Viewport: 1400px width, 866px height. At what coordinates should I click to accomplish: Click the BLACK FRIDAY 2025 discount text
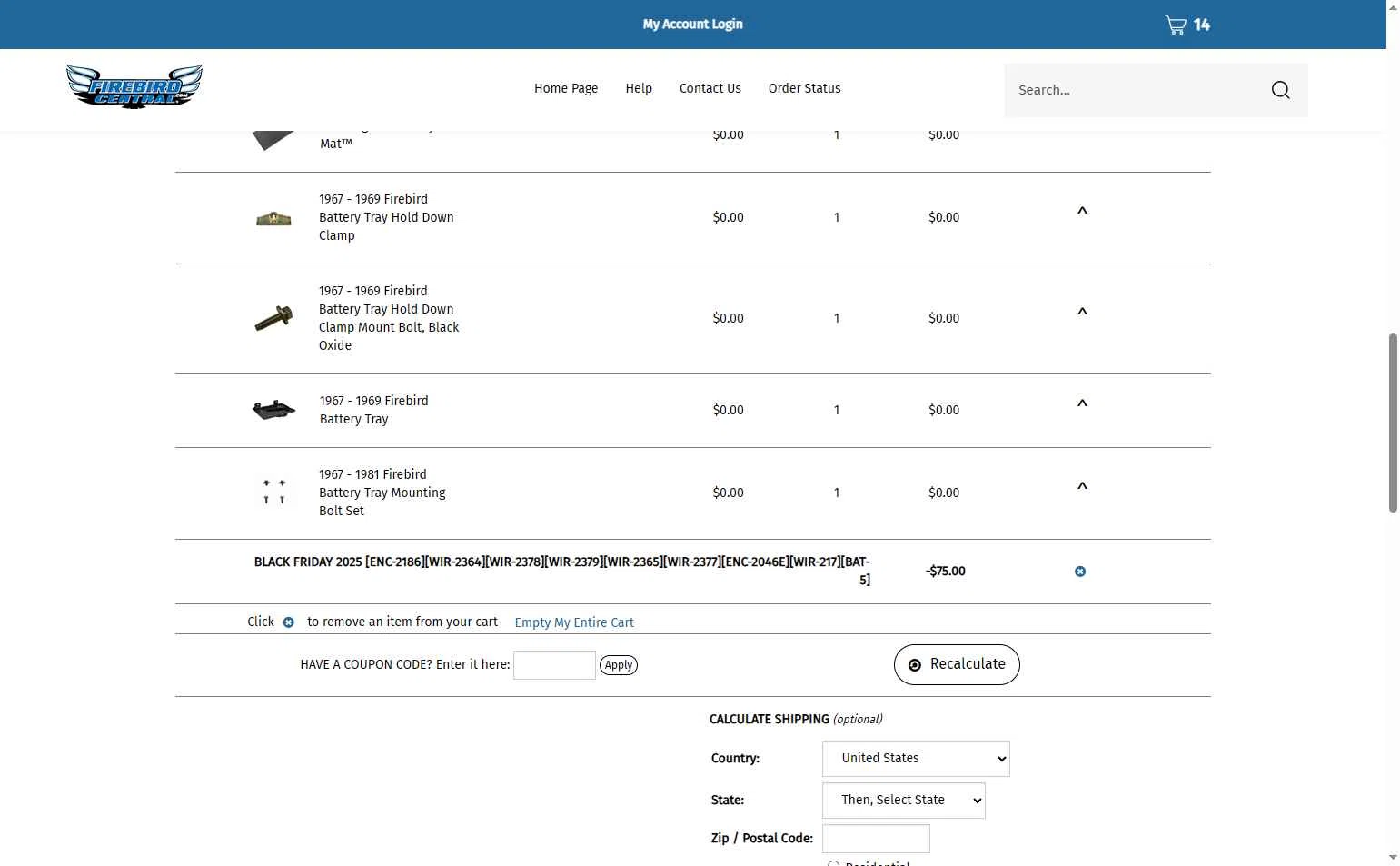click(x=562, y=571)
